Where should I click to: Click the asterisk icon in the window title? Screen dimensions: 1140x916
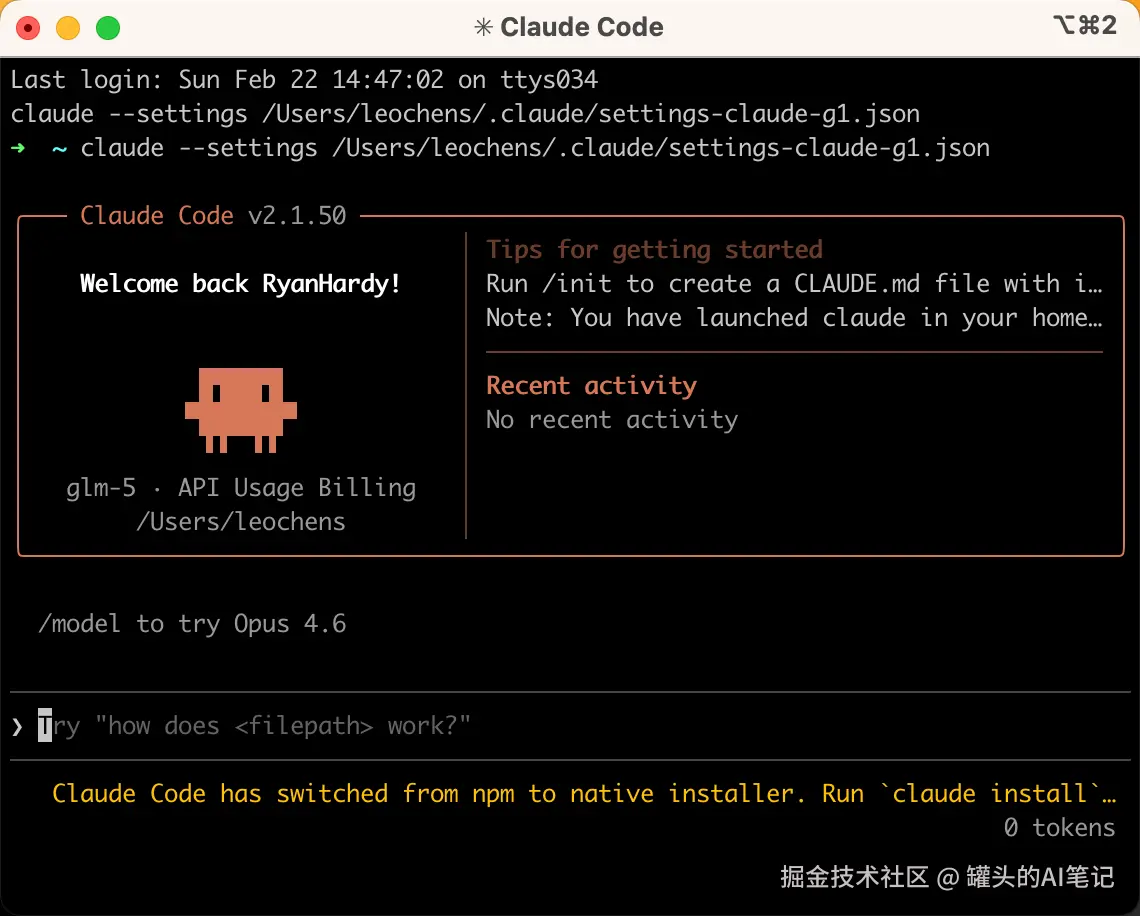pos(483,28)
